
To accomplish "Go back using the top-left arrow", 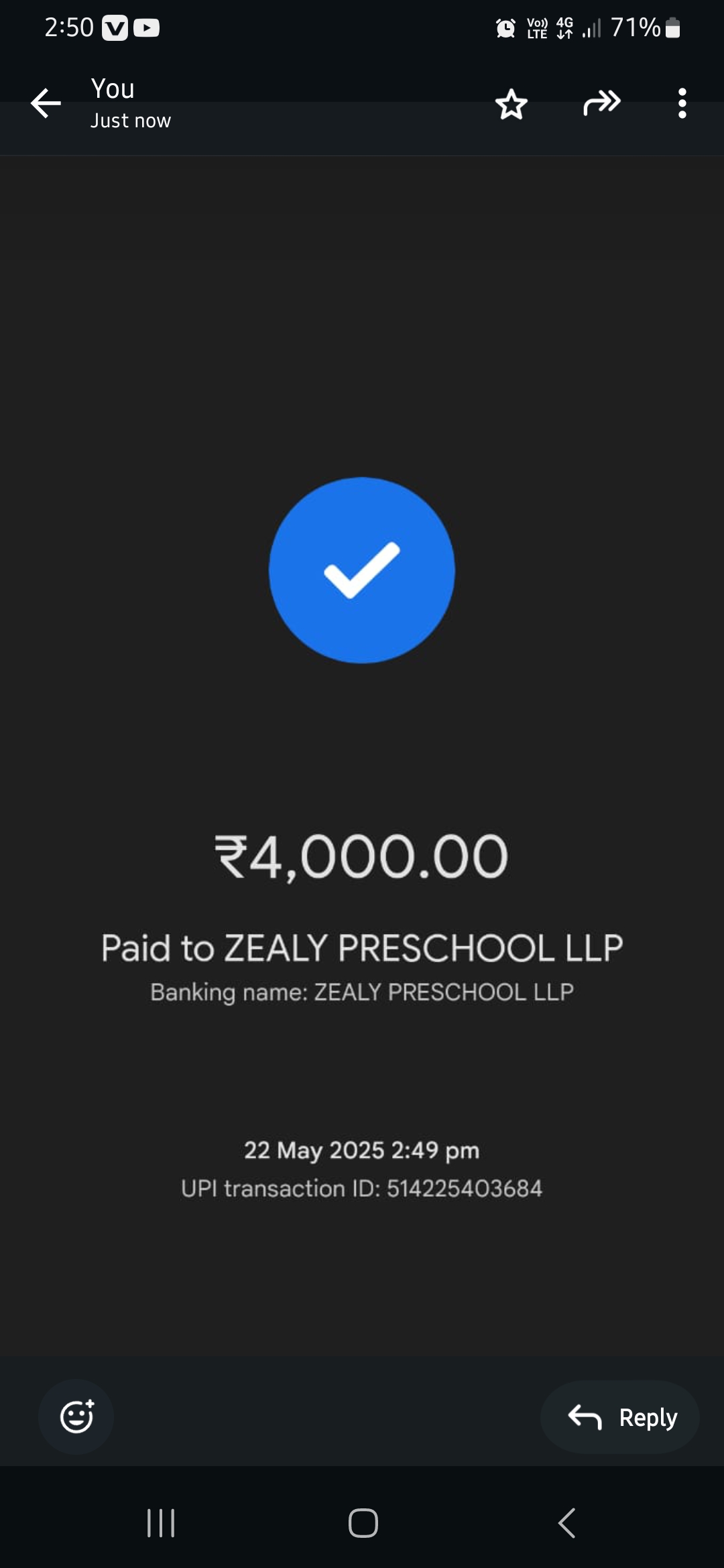I will click(46, 103).
